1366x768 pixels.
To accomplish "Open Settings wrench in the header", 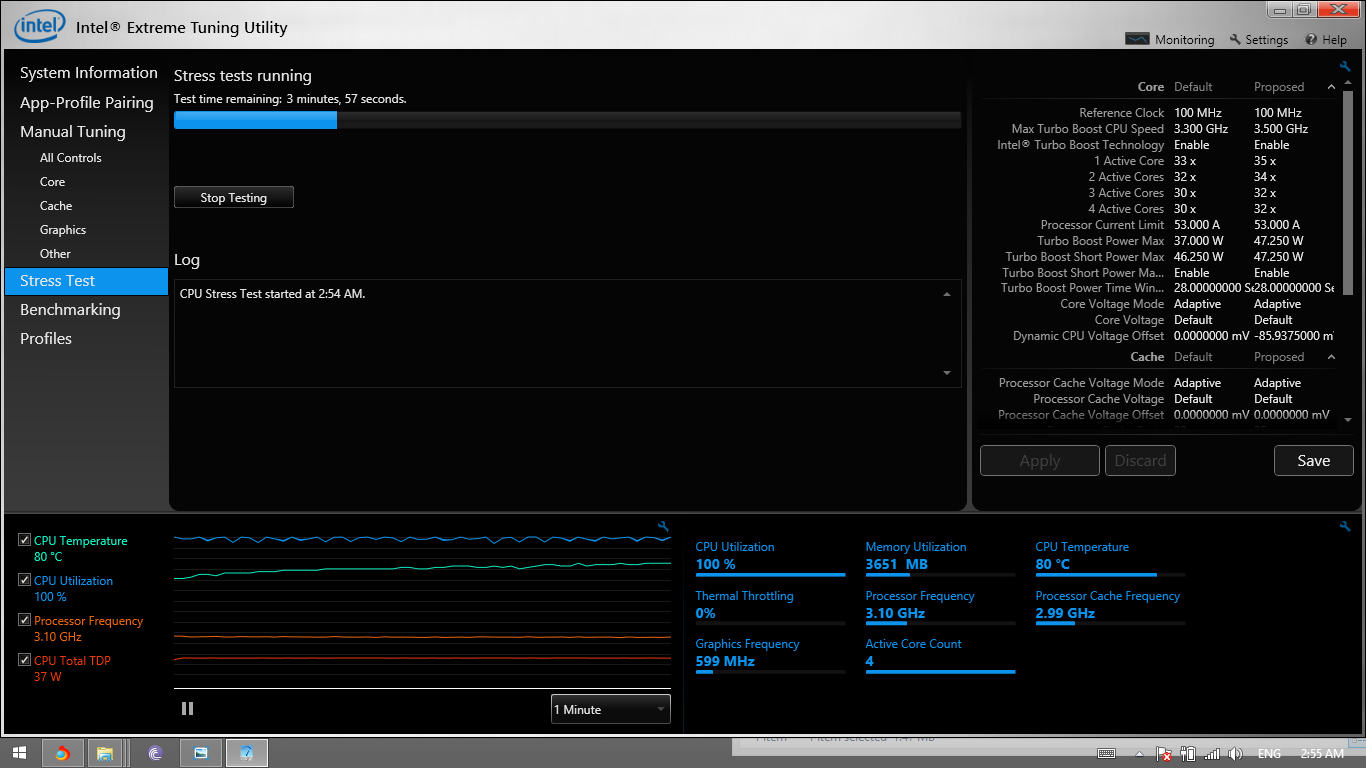I will coord(1235,39).
